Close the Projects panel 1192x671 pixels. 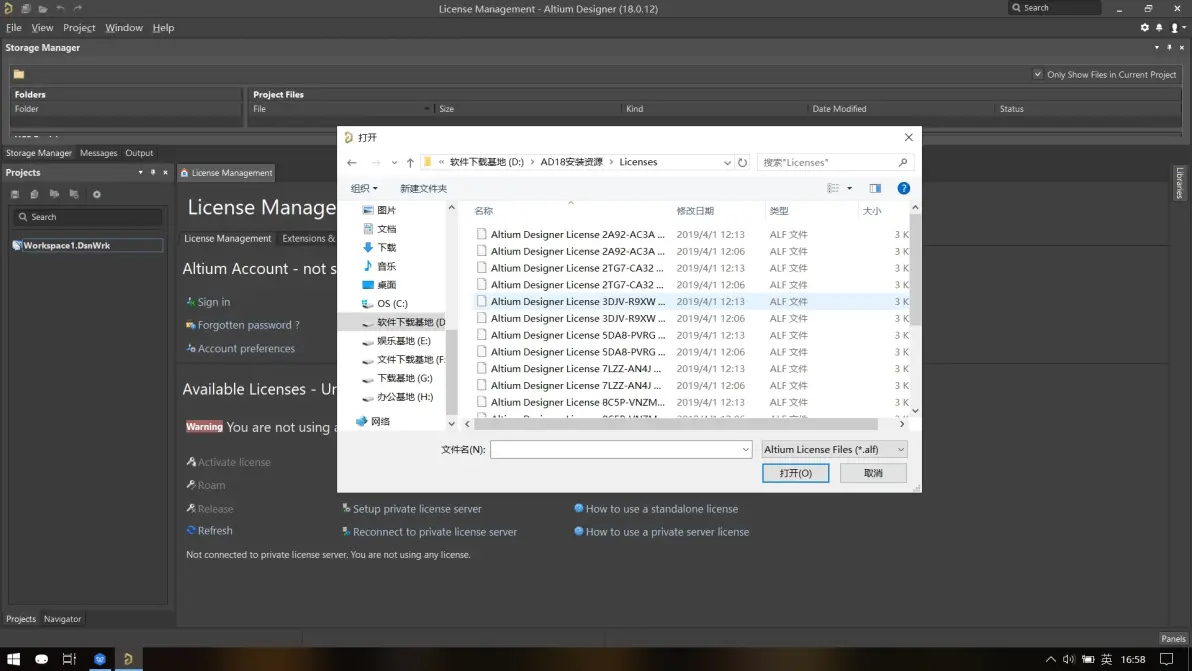(165, 172)
